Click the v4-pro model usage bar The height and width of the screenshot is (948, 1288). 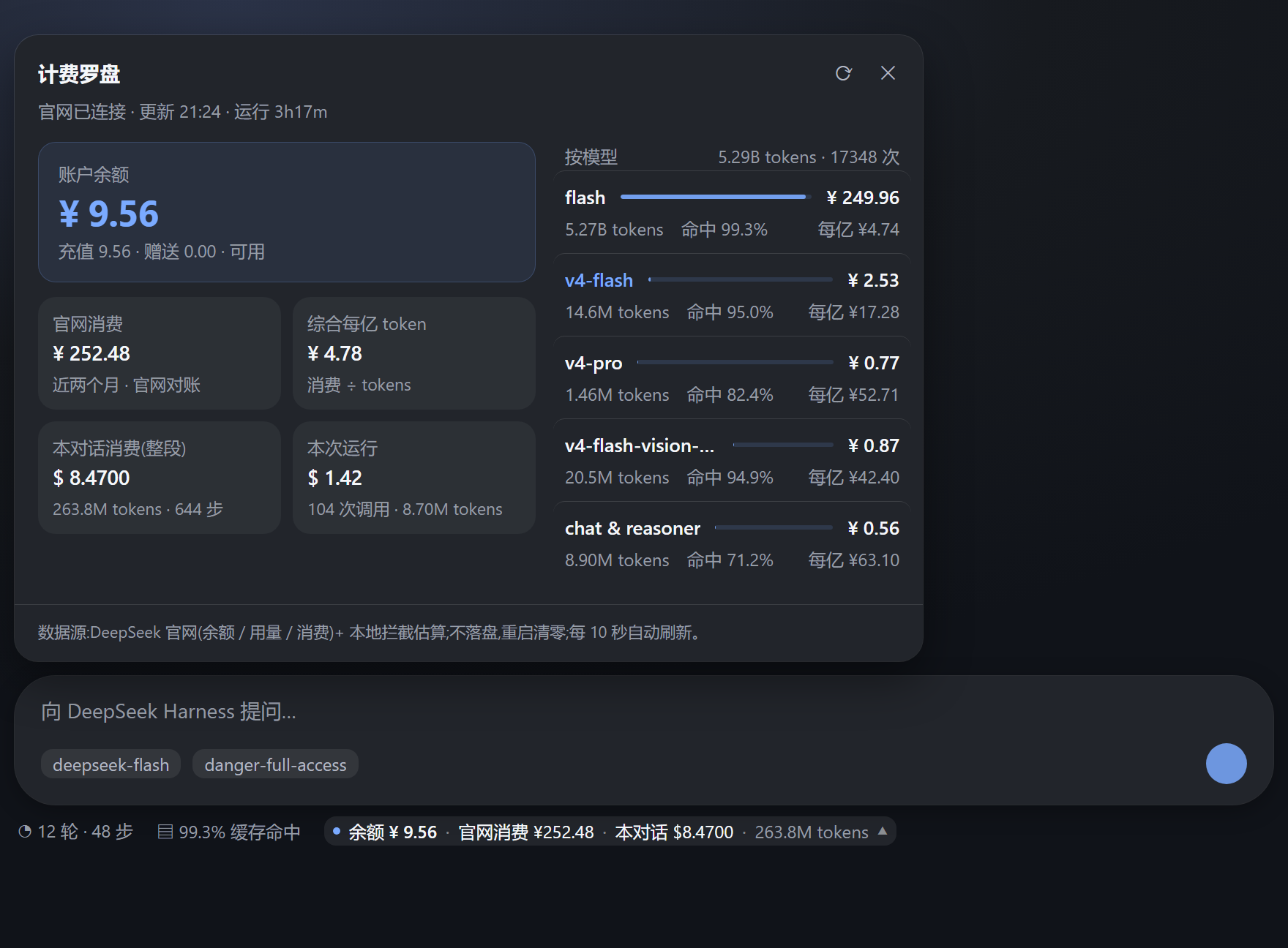click(x=735, y=362)
